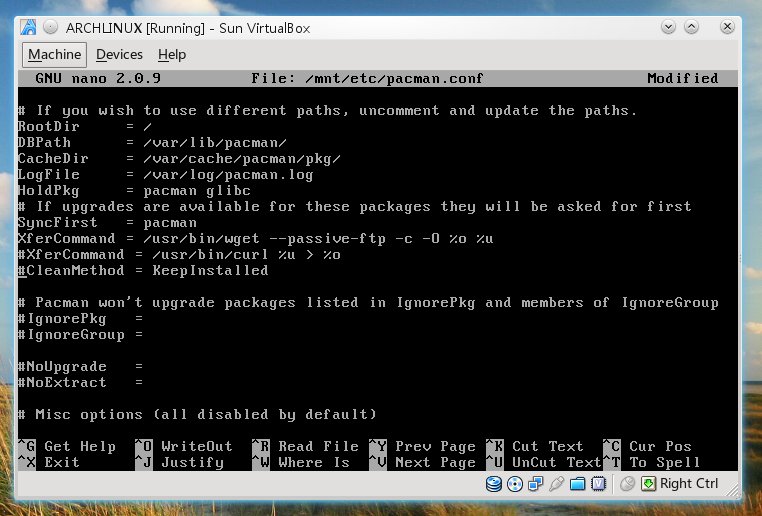Viewport: 762px width, 516px height.
Task: Click the 'GNU nano 2.0.9' header text
Action: pos(98,78)
